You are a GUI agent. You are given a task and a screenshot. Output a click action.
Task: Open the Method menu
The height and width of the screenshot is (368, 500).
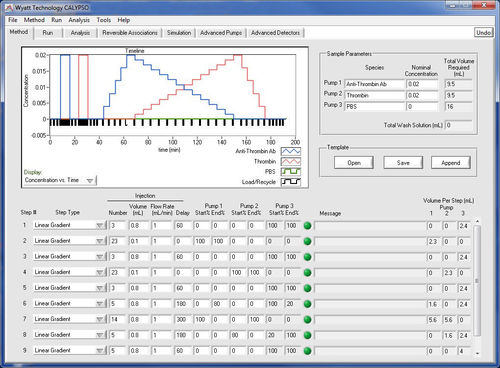point(34,20)
